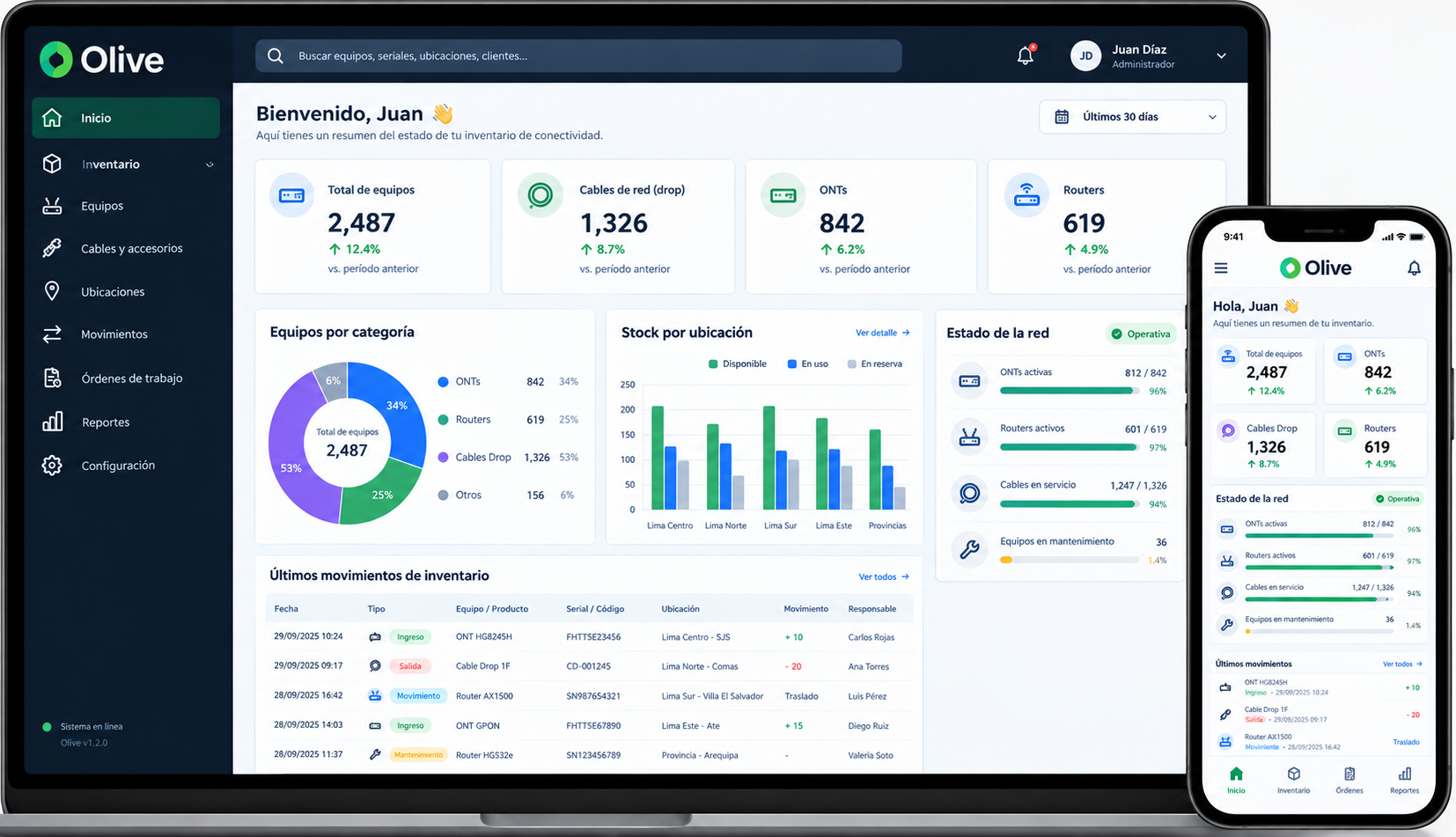Image resolution: width=1456 pixels, height=837 pixels.
Task: Click serial FHTT5E23456 in table
Action: 593,637
